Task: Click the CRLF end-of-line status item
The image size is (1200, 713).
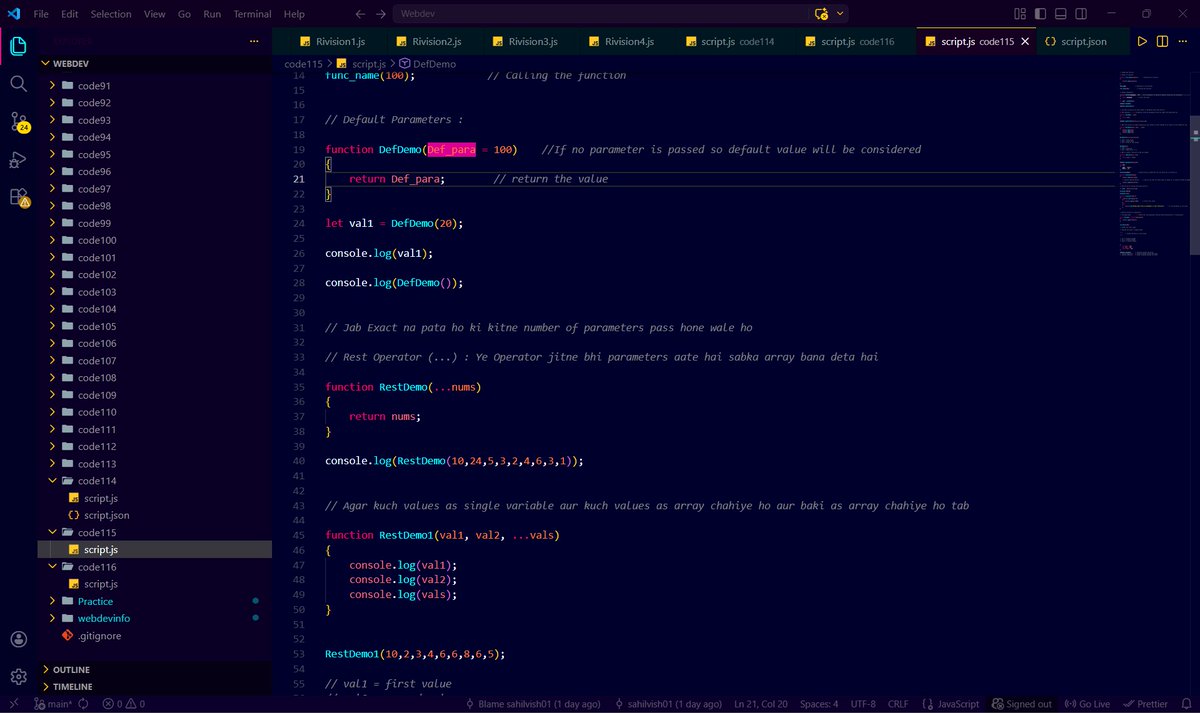Action: point(898,704)
